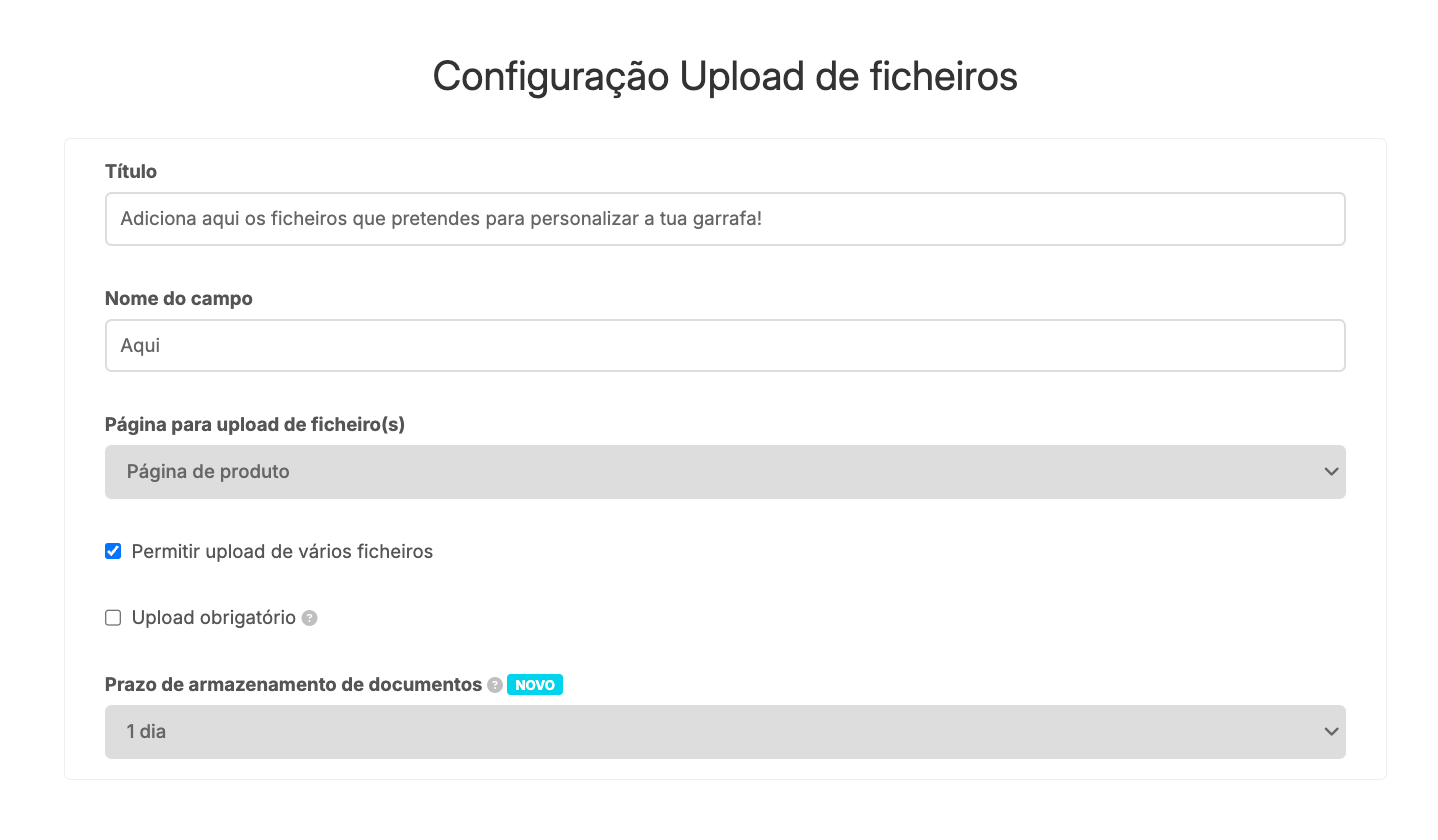Click the help icon beside Upload obrigatório
This screenshot has width=1438, height=840.
click(x=310, y=617)
